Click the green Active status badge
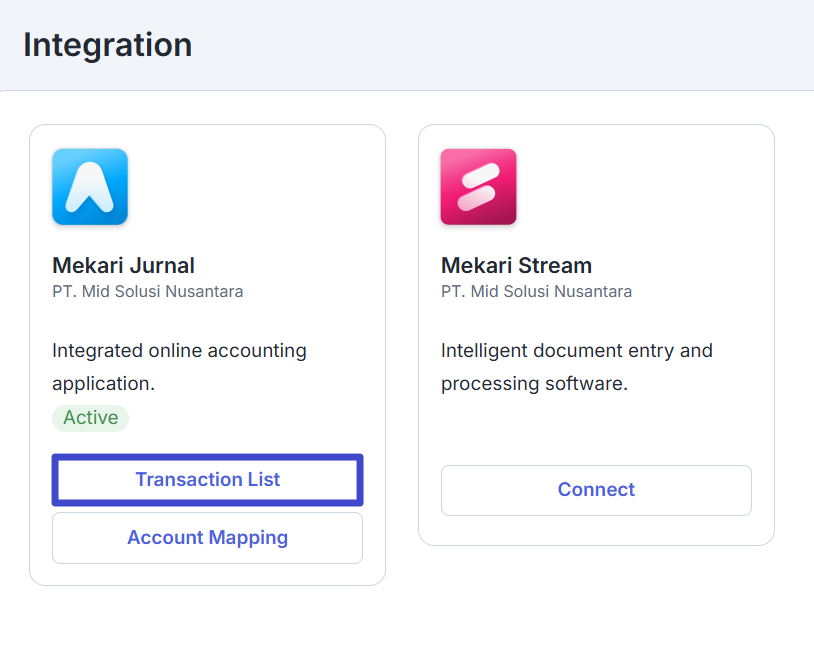 90,418
